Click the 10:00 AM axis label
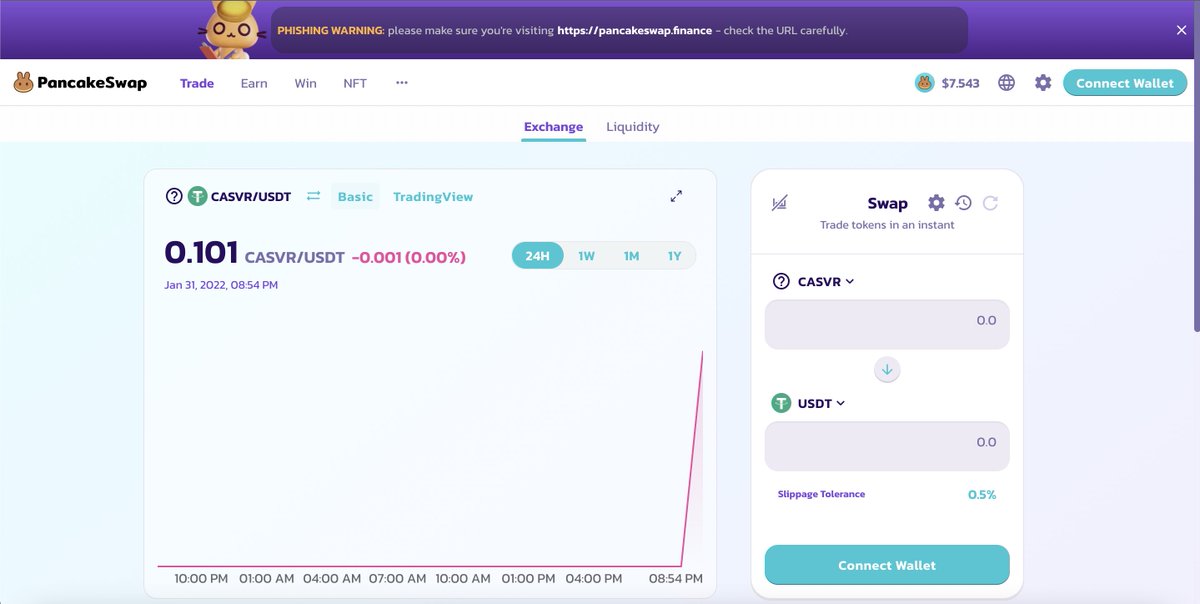The width and height of the screenshot is (1200, 604). click(x=462, y=578)
